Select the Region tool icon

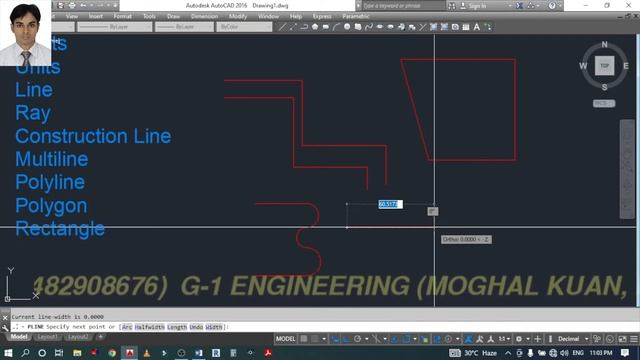pos(455,27)
